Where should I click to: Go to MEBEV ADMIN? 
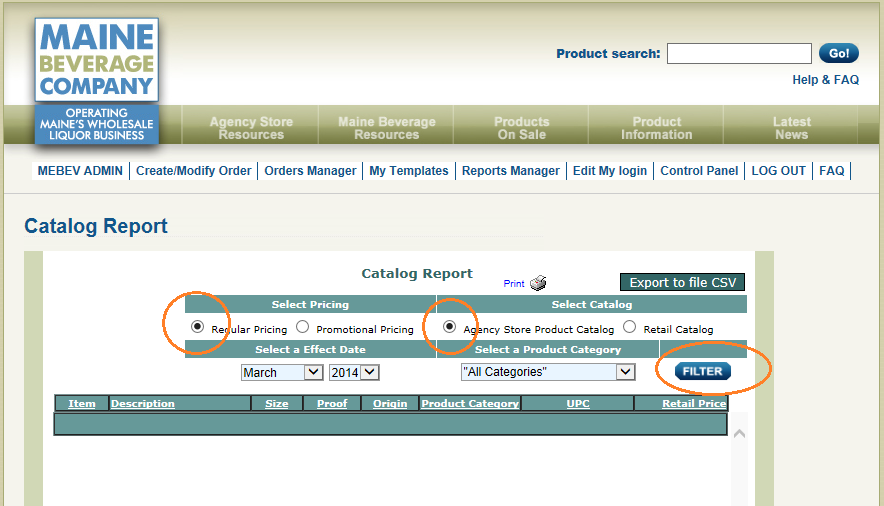(x=80, y=171)
